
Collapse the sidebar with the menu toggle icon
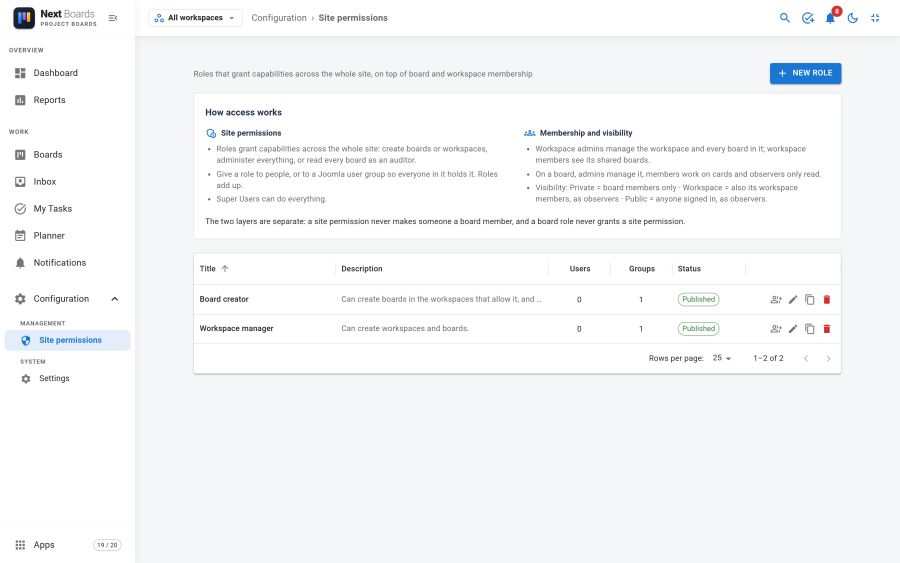click(113, 18)
